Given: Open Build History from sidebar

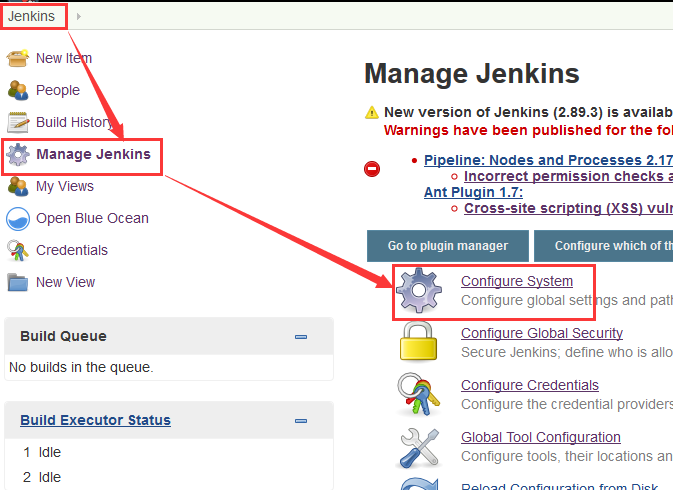Looking at the screenshot, I should tap(75, 122).
